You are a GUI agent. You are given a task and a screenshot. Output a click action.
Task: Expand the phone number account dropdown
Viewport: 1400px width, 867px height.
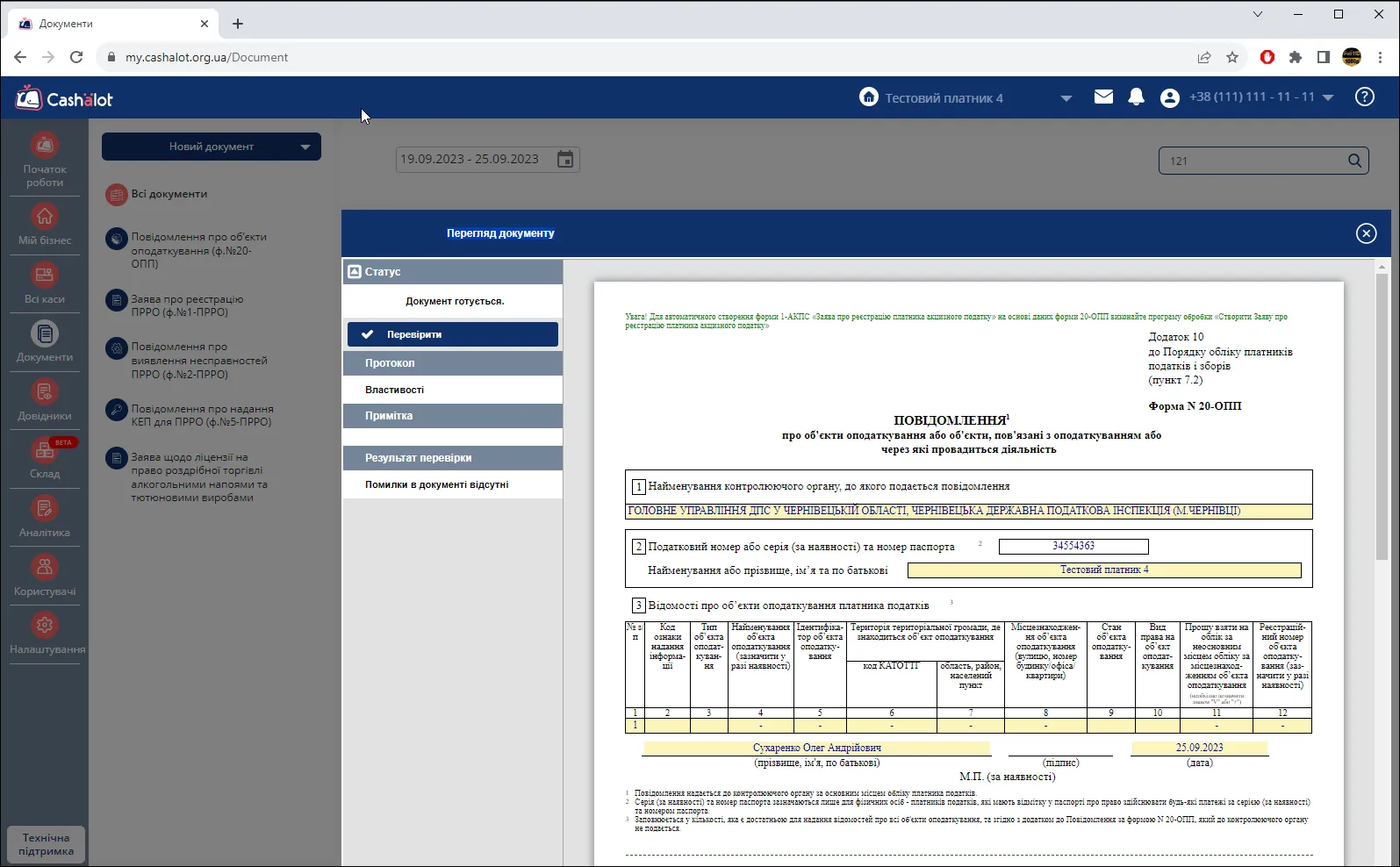pyautogui.click(x=1327, y=97)
